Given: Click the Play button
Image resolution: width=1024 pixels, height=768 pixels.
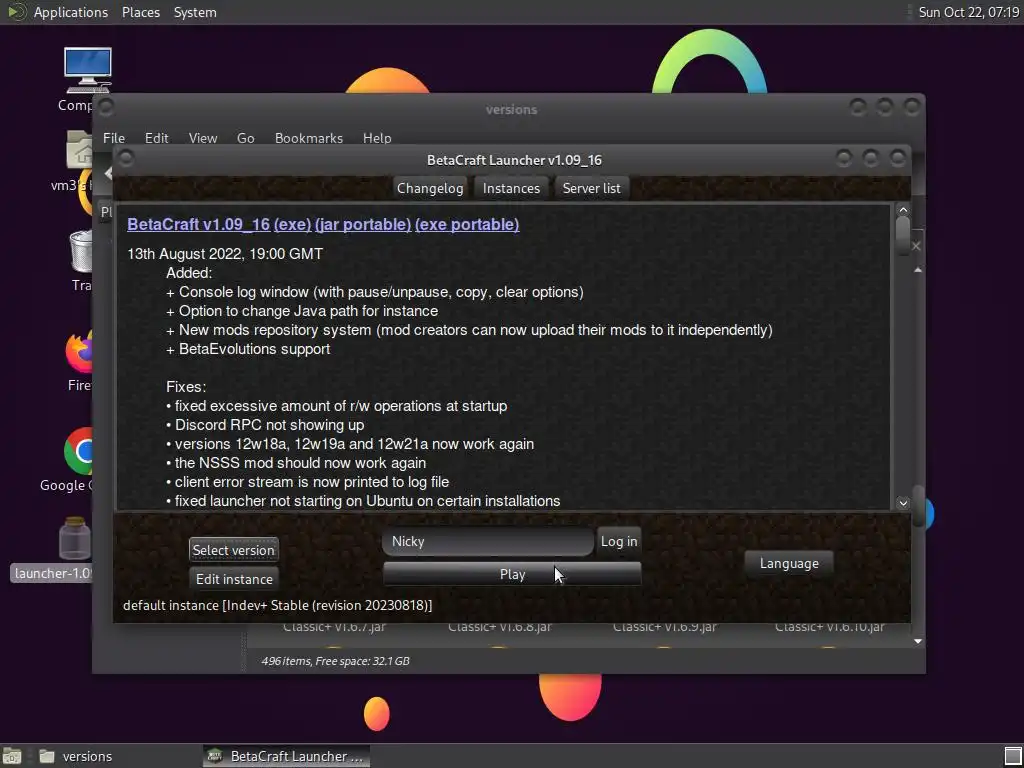Looking at the screenshot, I should pos(512,574).
